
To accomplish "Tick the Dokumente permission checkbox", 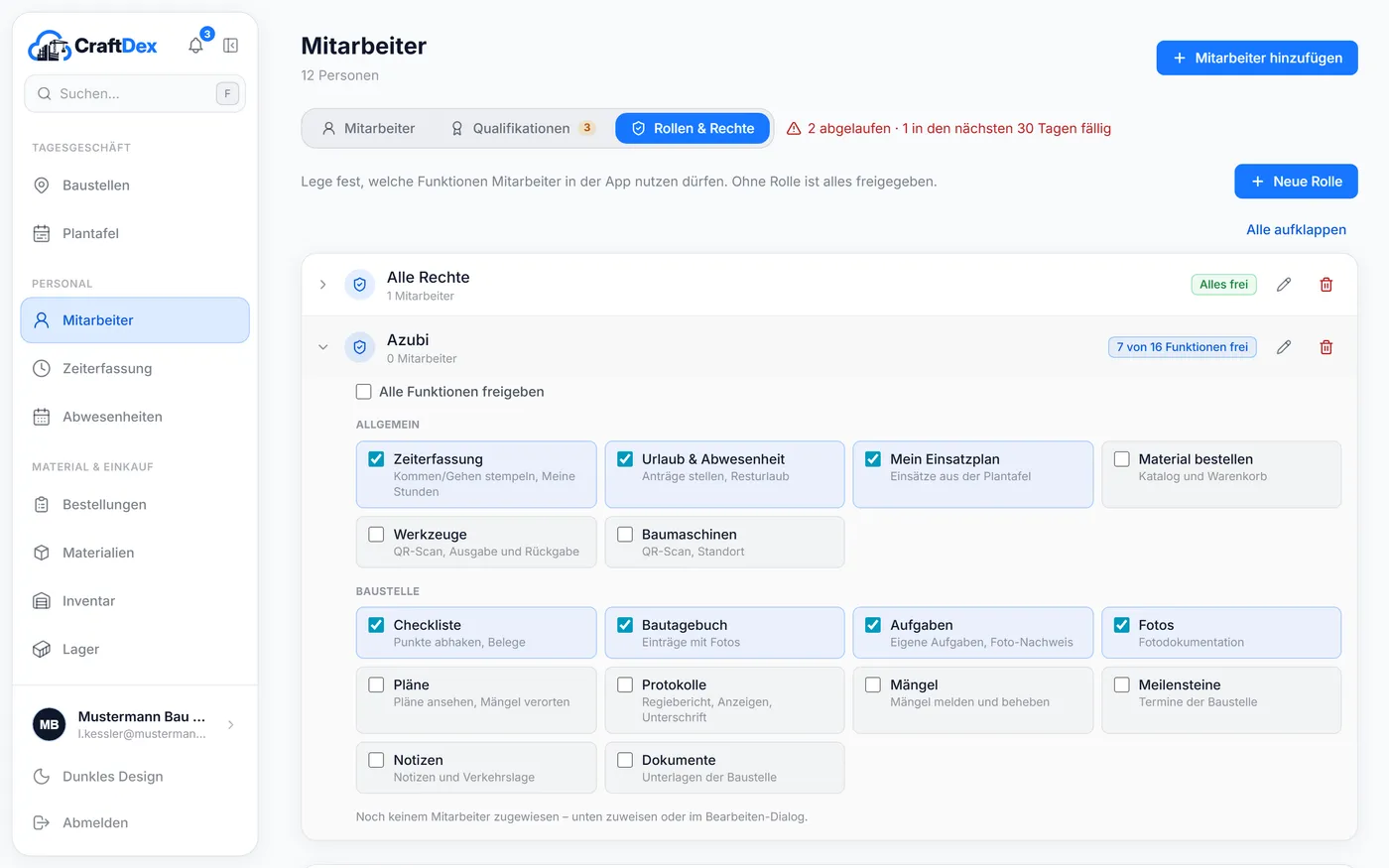I will [625, 760].
